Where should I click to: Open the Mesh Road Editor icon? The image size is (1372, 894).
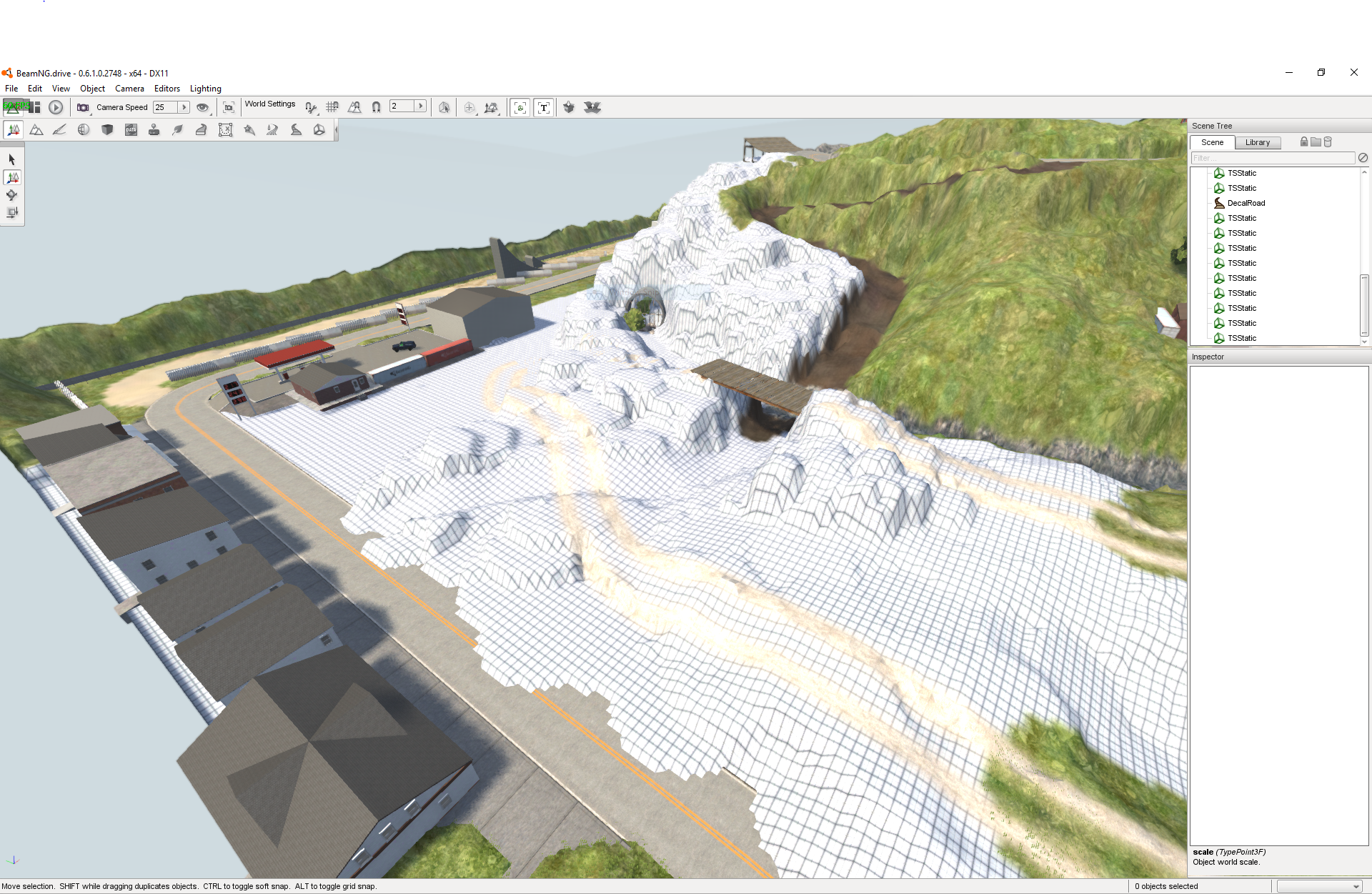(x=202, y=130)
